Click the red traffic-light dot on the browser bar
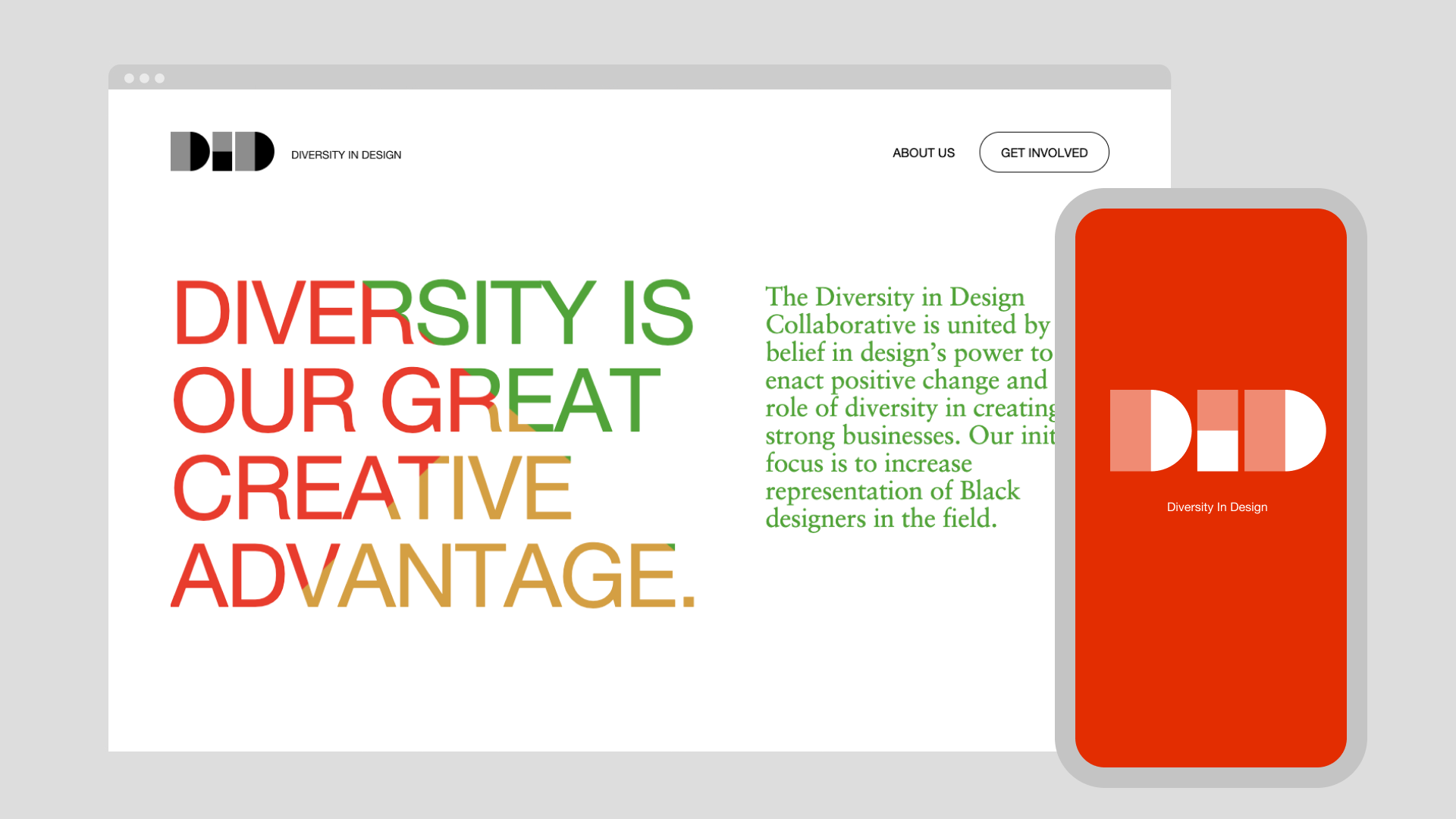 [x=130, y=77]
